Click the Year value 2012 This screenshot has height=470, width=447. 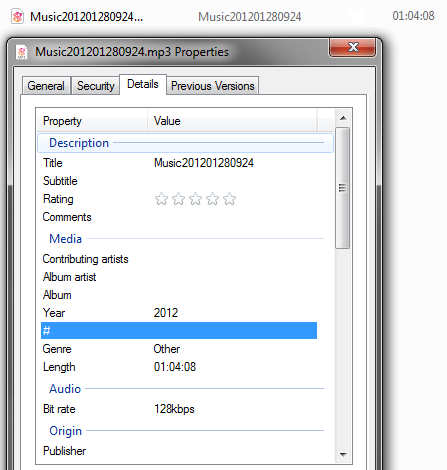[x=166, y=313]
